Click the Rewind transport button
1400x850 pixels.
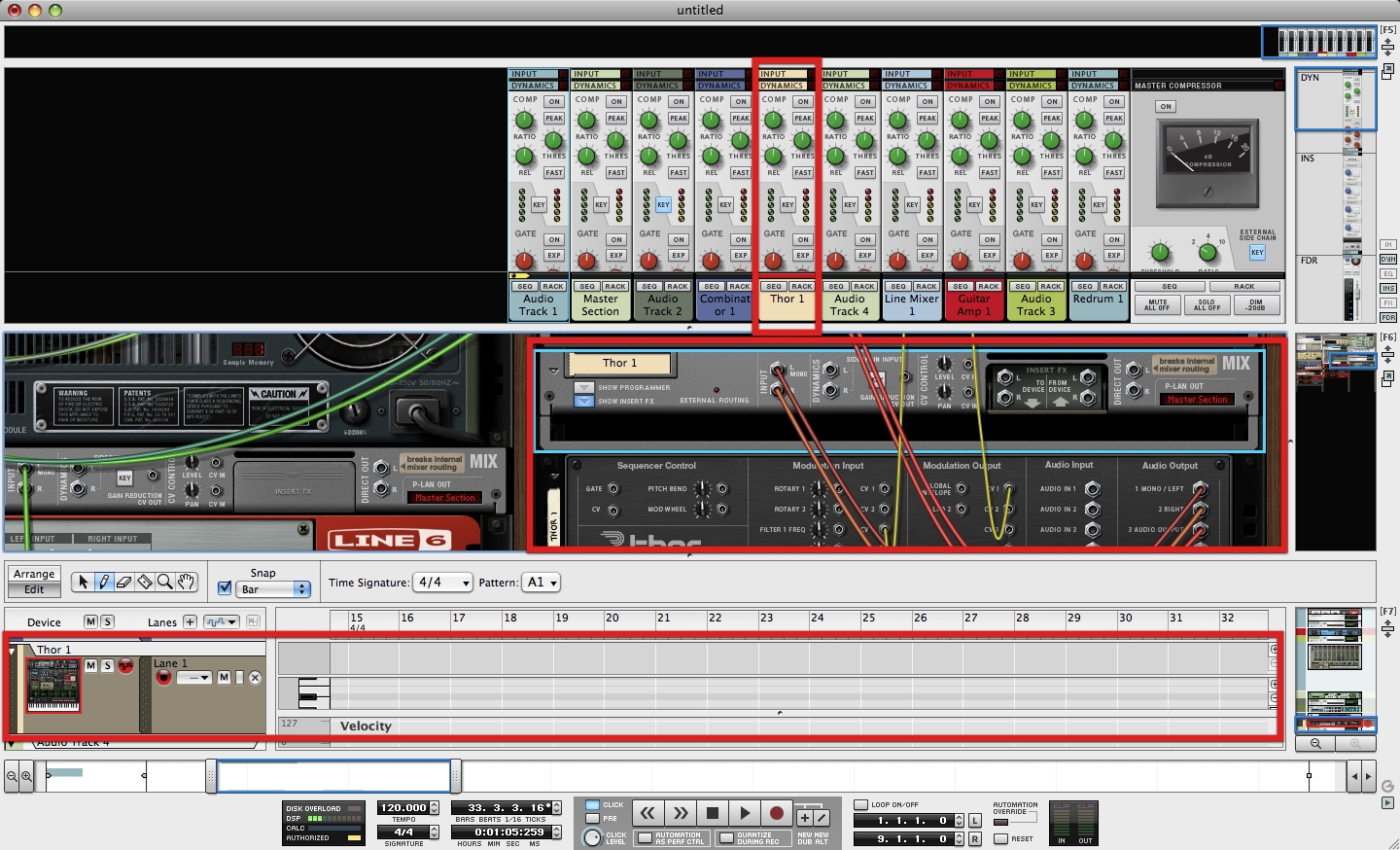point(648,813)
